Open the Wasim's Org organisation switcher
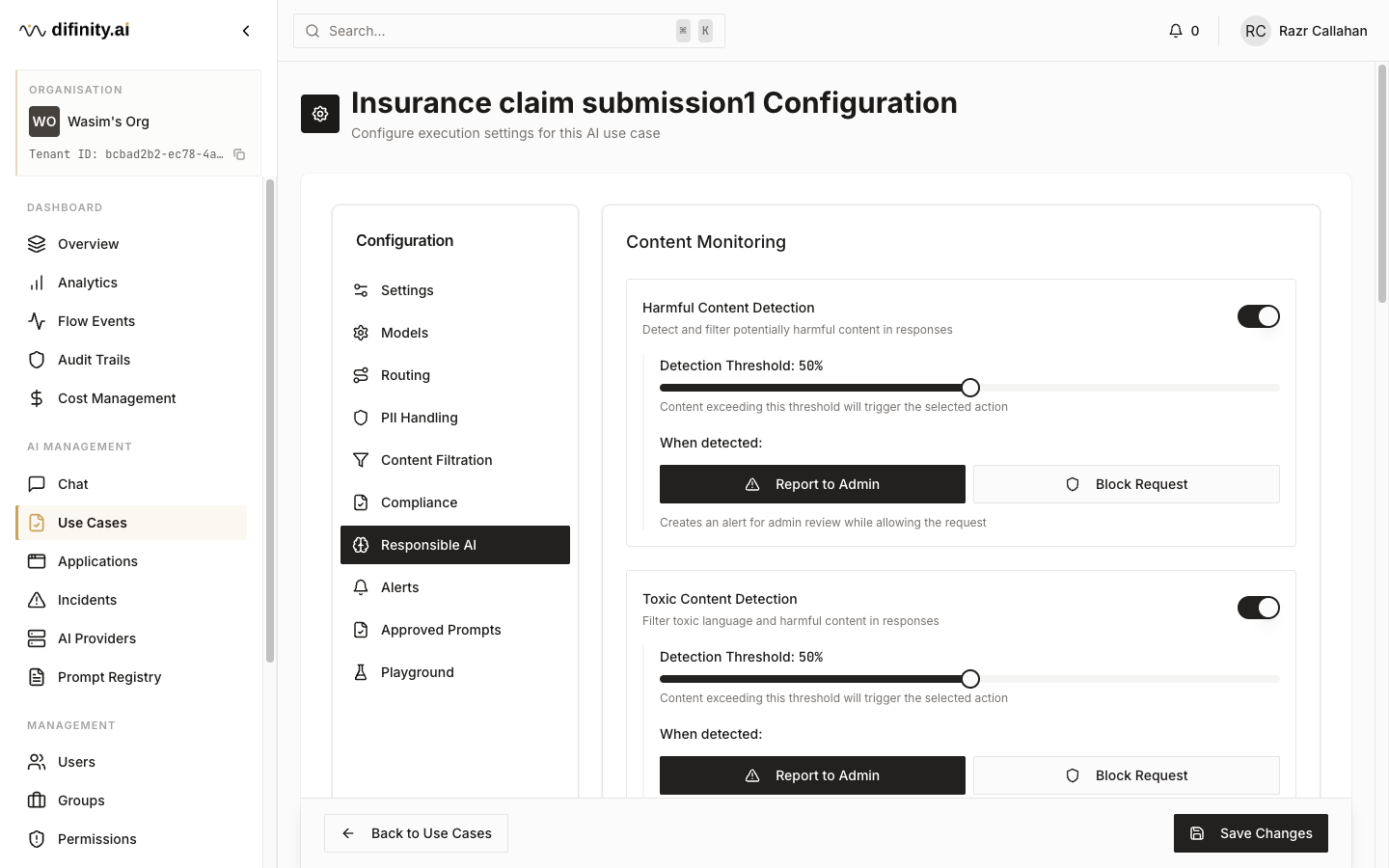Viewport: 1389px width, 868px height. click(x=138, y=122)
